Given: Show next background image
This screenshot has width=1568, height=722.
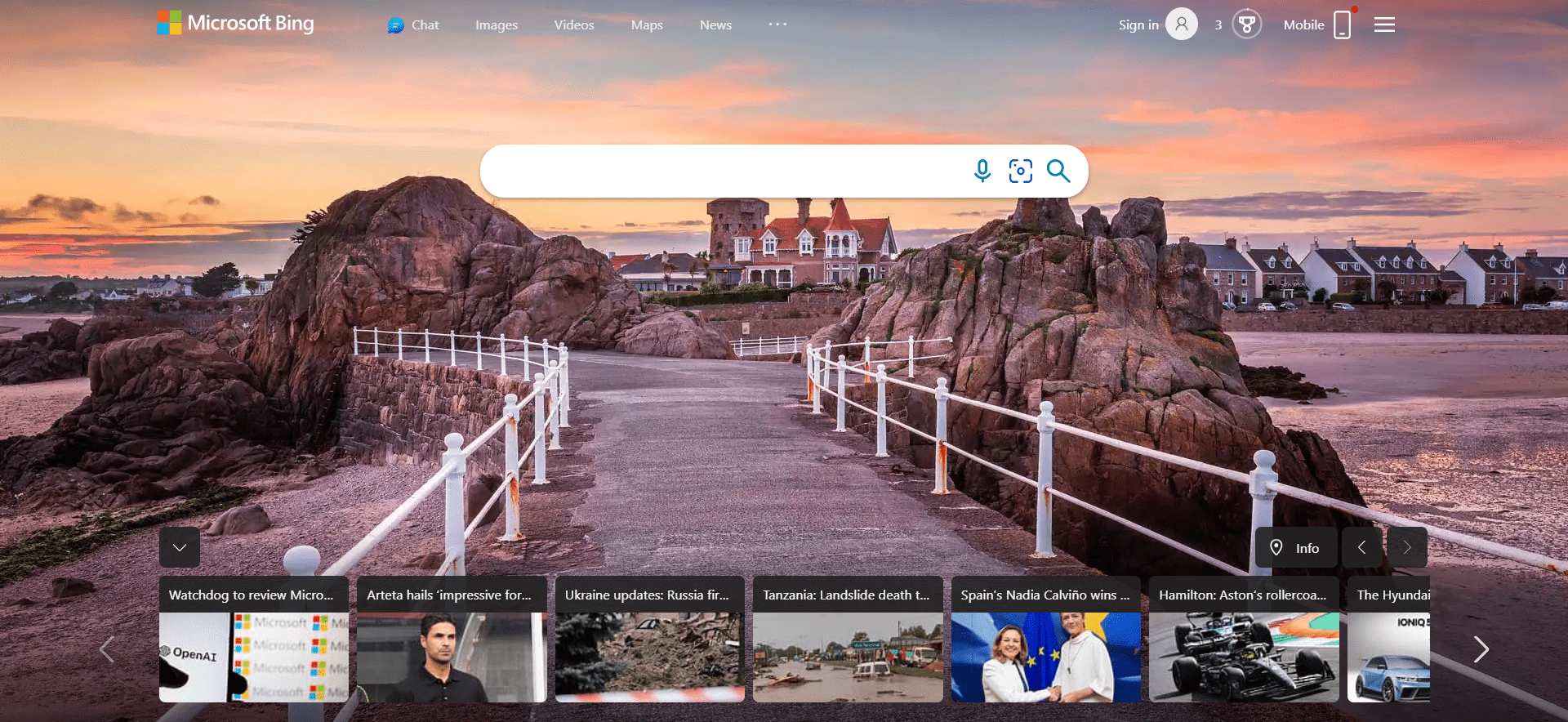Looking at the screenshot, I should pyautogui.click(x=1406, y=547).
